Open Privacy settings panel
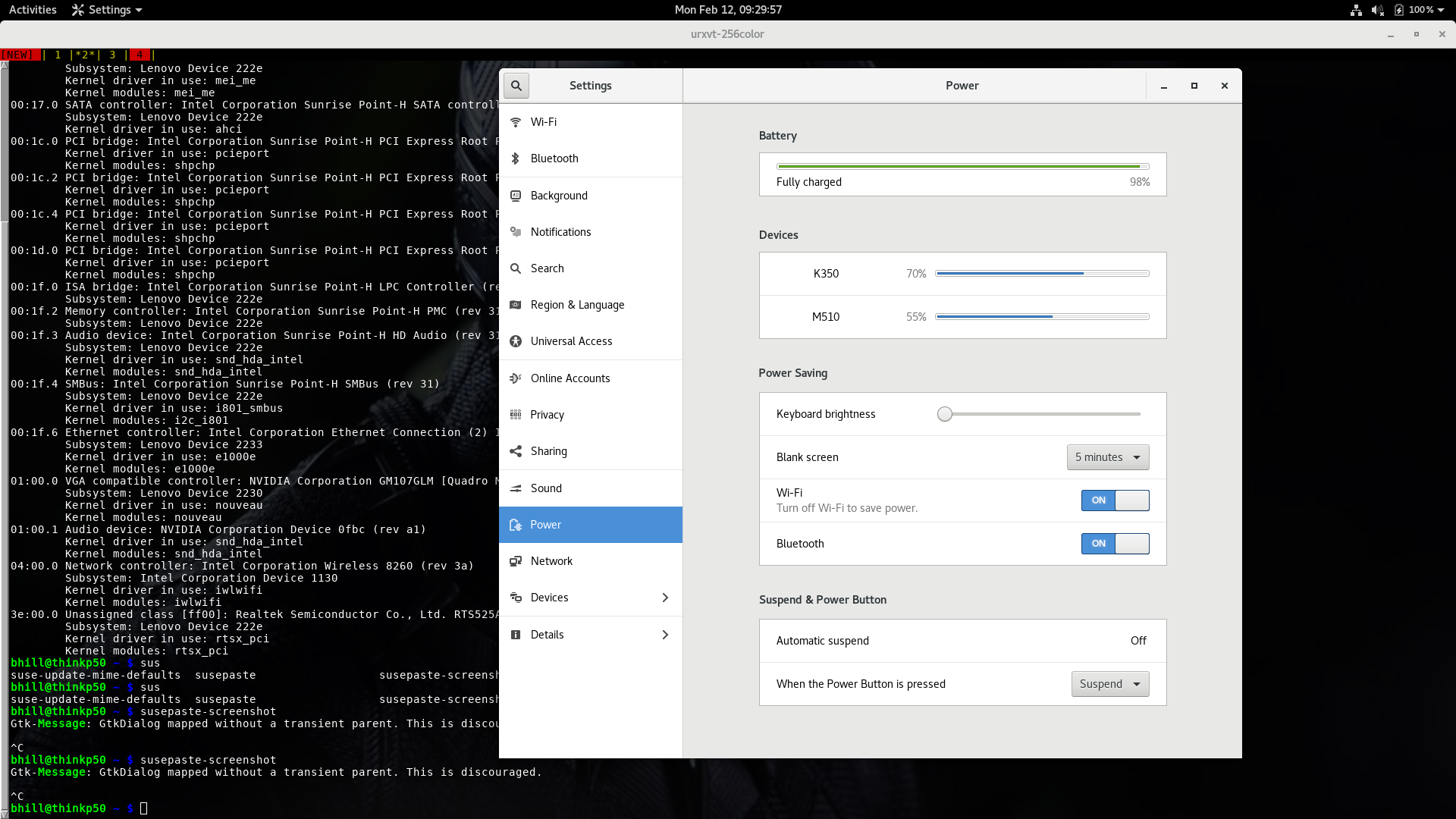Viewport: 1456px width, 819px height. click(x=591, y=415)
